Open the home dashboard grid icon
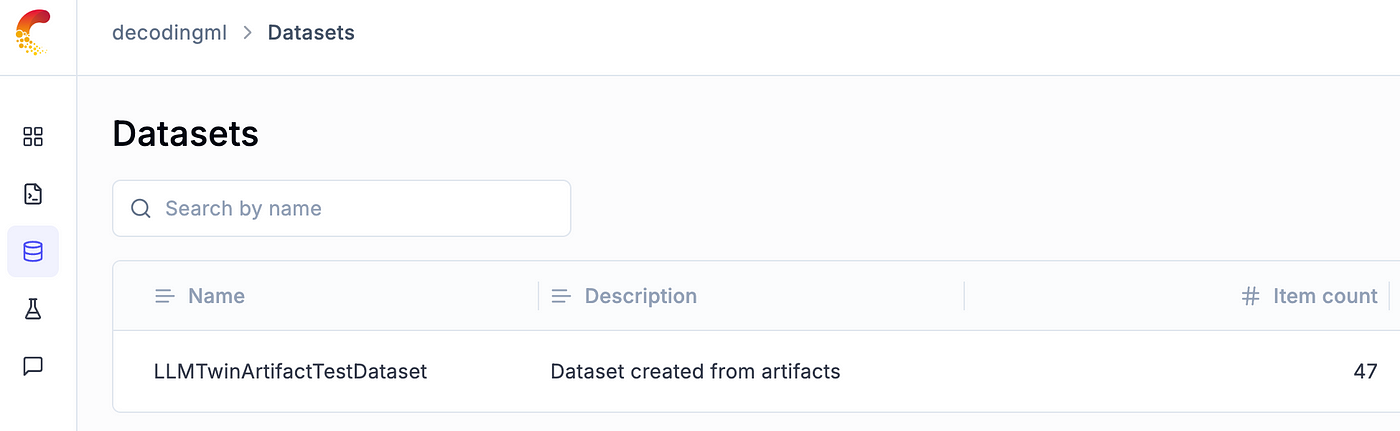This screenshot has width=1400, height=431. (33, 136)
